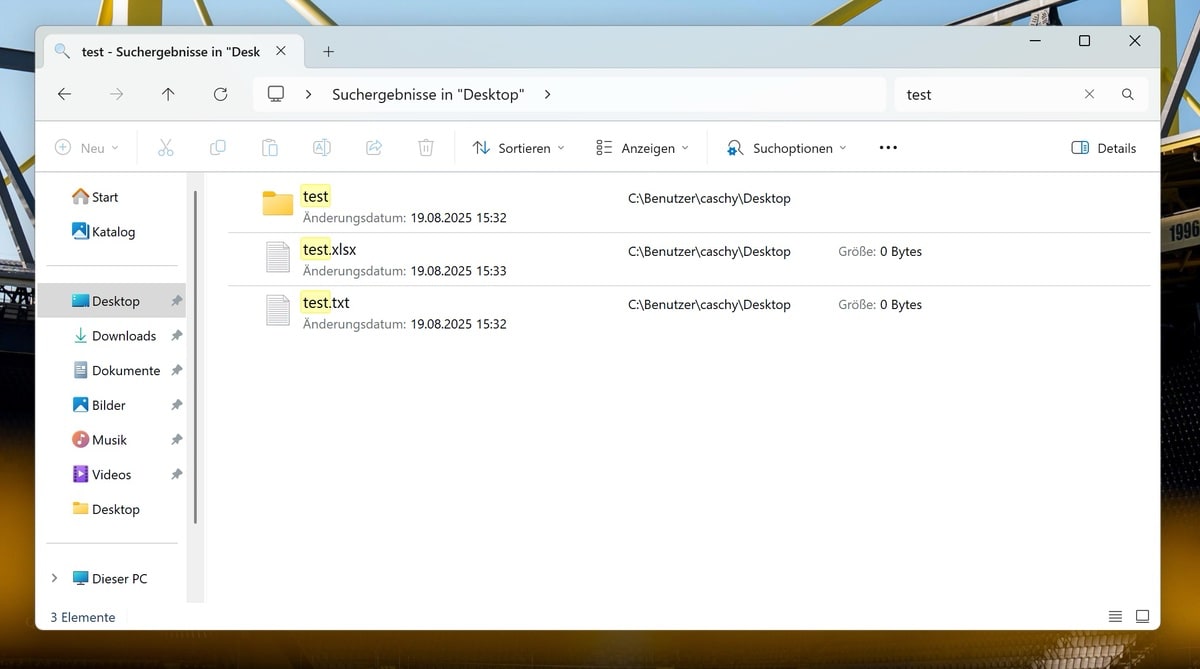
Task: Switch to details list view layout
Action: pos(1115,617)
